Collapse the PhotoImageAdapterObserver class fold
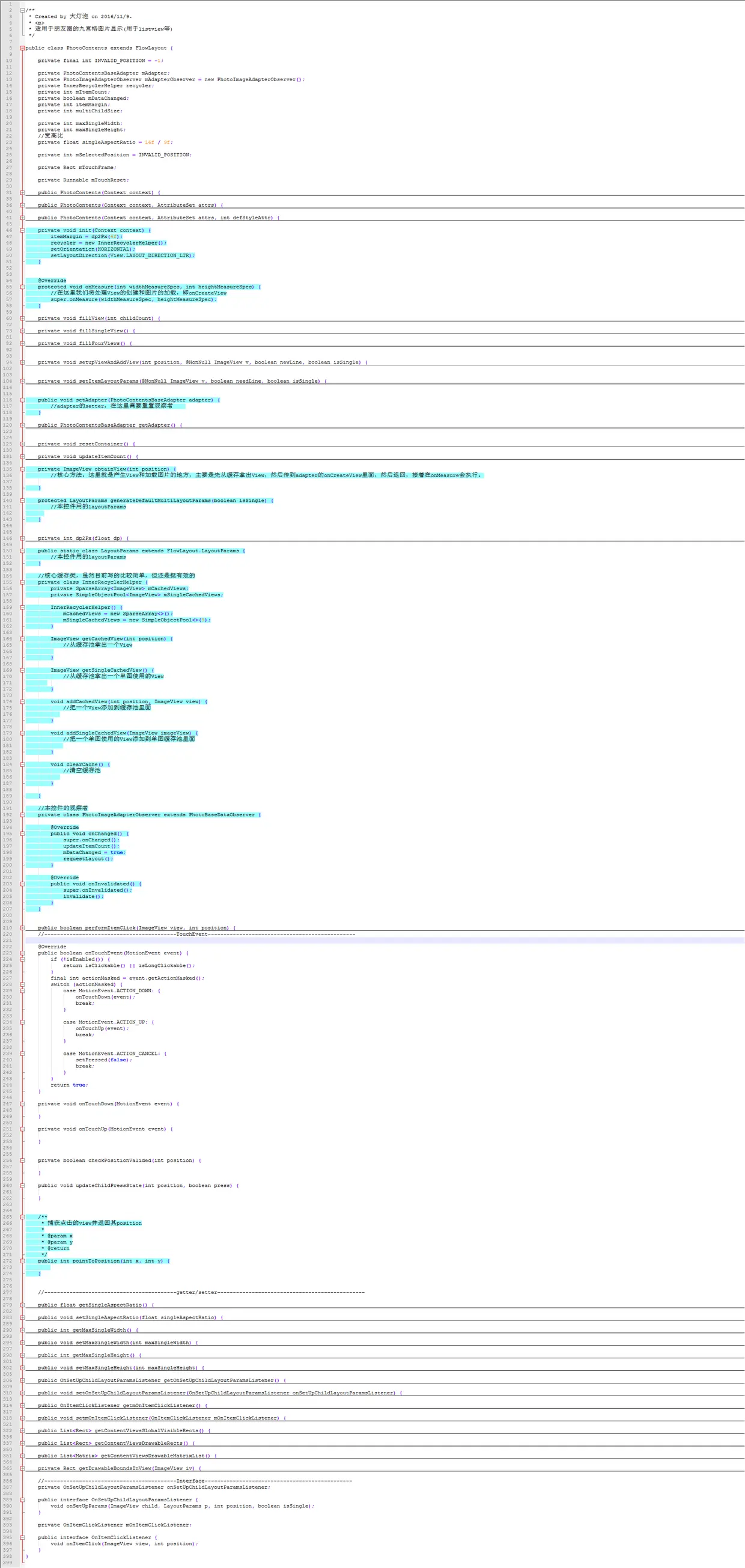 [22, 814]
